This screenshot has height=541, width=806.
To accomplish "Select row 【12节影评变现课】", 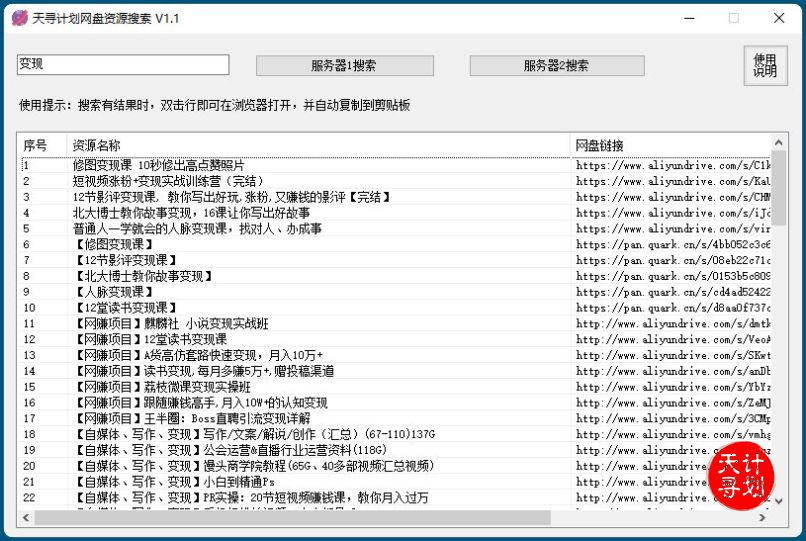I will 396,260.
